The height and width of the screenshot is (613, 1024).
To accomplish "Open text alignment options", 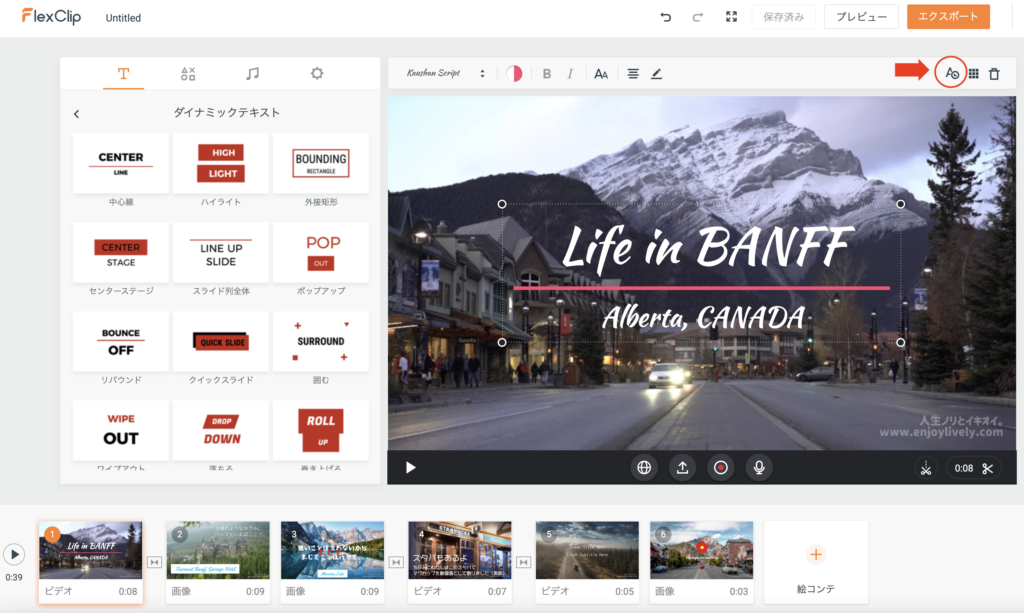I will [633, 74].
